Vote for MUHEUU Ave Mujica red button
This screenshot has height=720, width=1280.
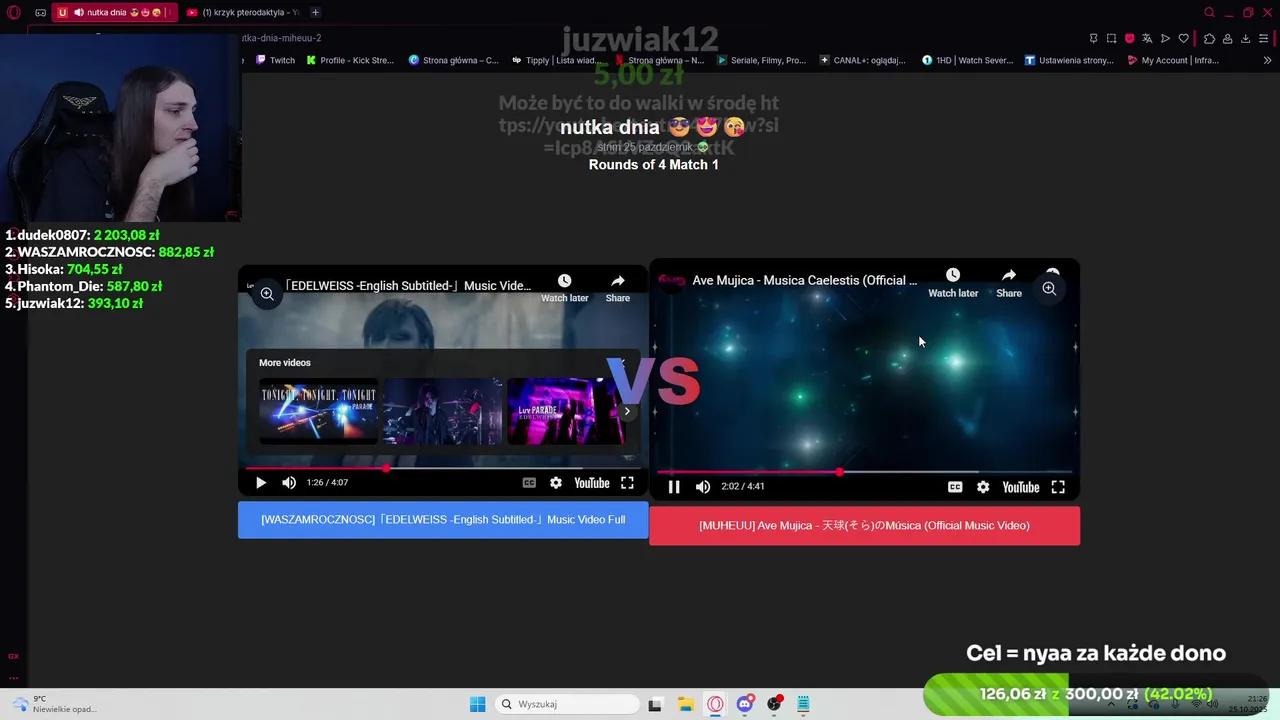[x=864, y=526]
